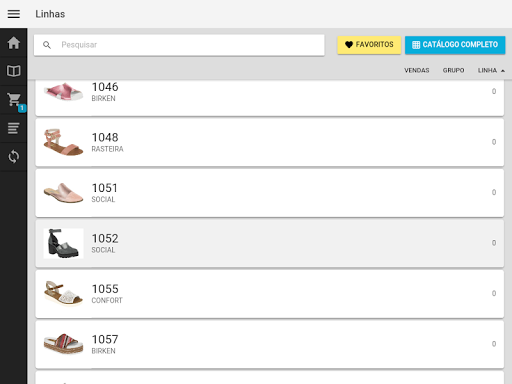Toggle Linha sort order arrow
The image size is (512, 384).
coord(503,71)
